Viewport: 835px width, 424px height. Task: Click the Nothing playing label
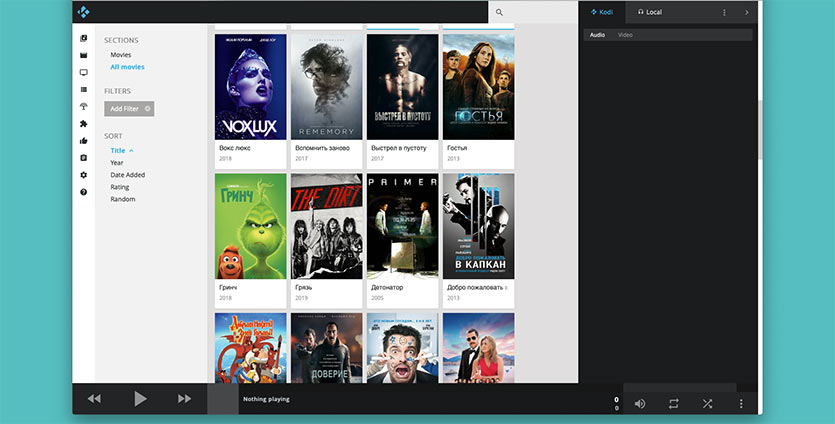[266, 399]
